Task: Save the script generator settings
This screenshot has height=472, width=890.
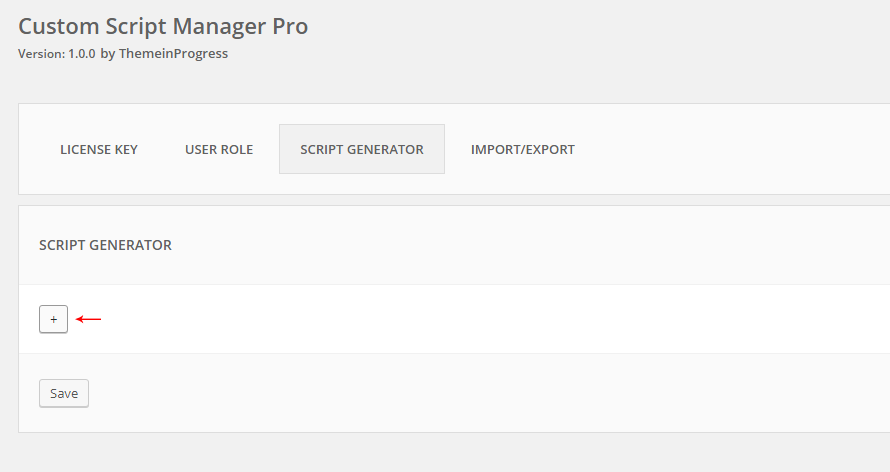Action: [x=64, y=393]
